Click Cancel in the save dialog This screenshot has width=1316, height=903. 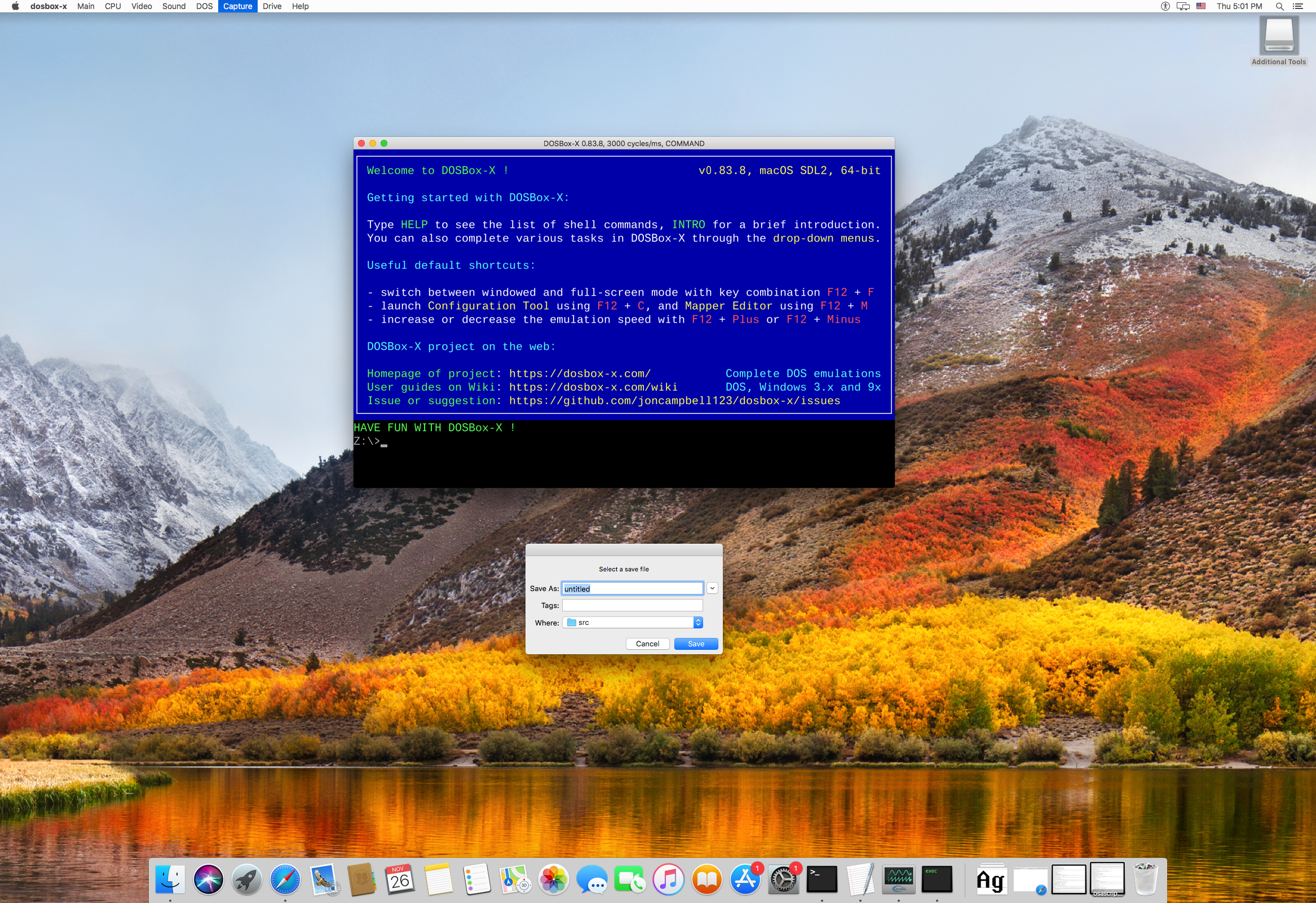(647, 644)
